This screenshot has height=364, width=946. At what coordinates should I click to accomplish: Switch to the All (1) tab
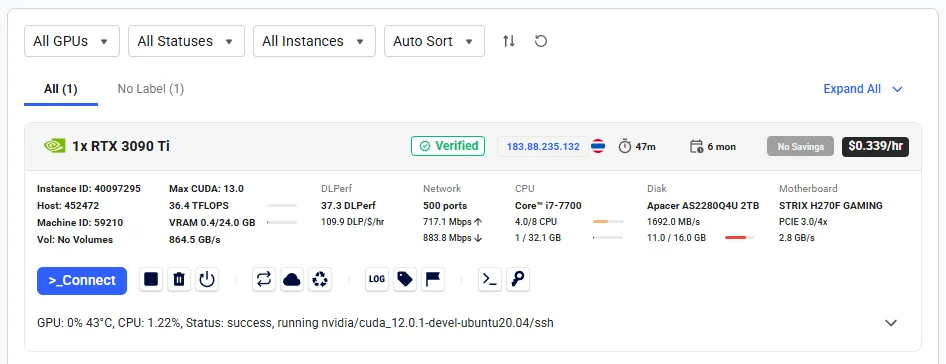click(61, 89)
